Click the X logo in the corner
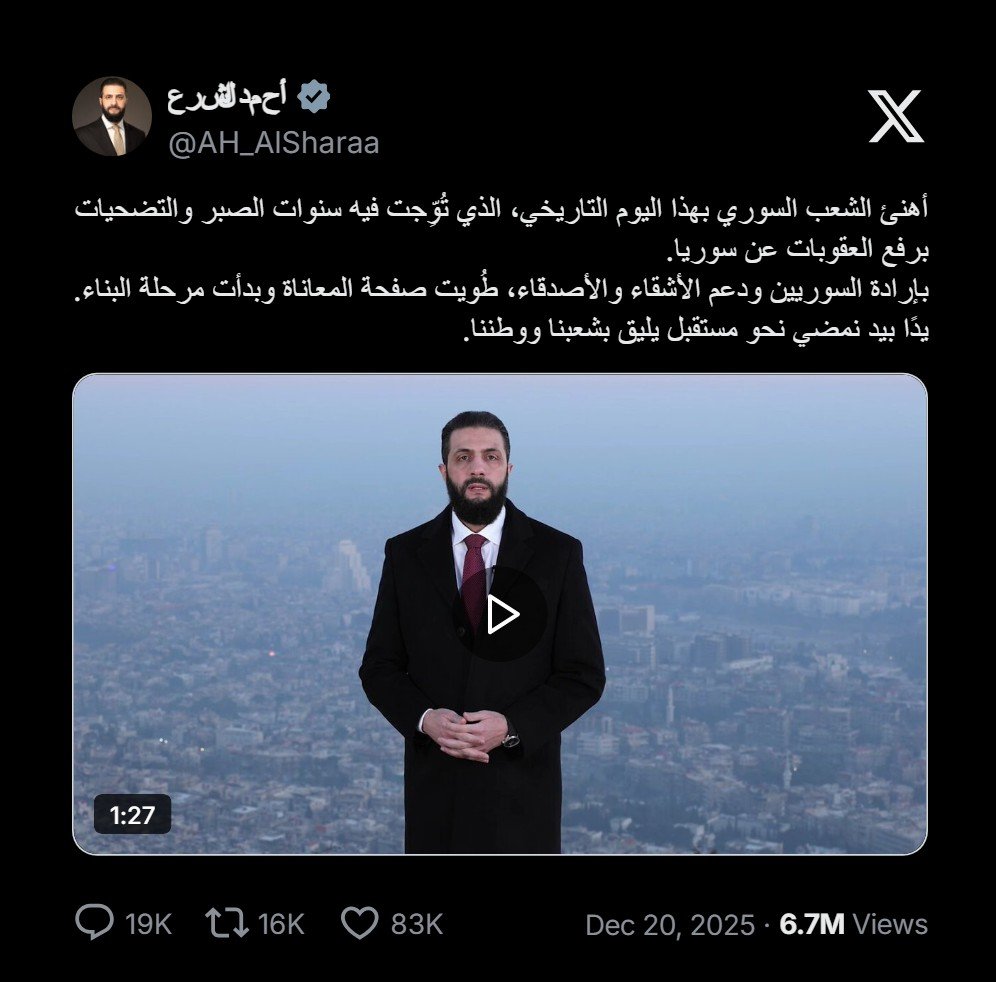 click(895, 116)
